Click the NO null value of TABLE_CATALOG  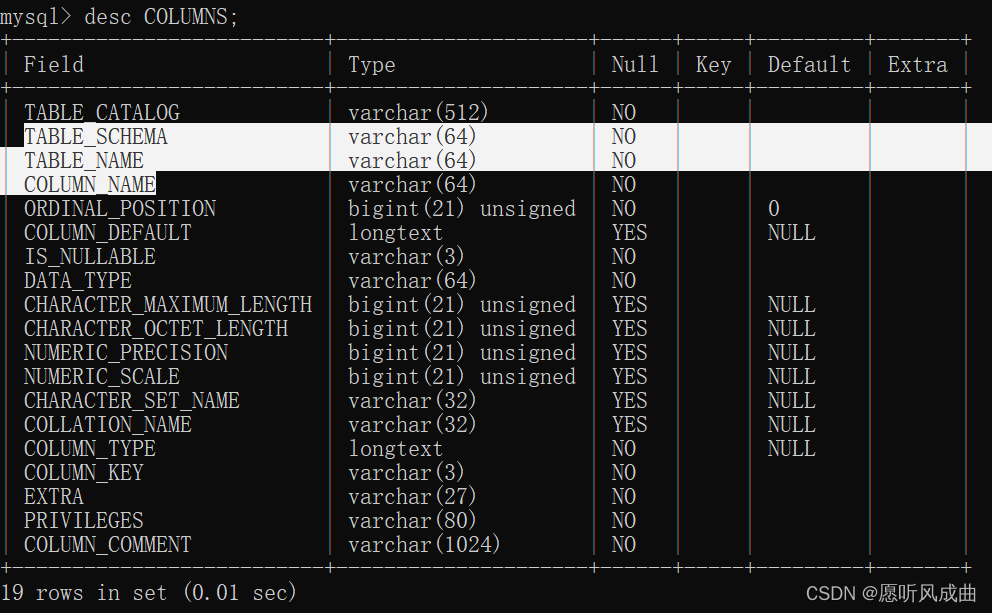coord(624,113)
